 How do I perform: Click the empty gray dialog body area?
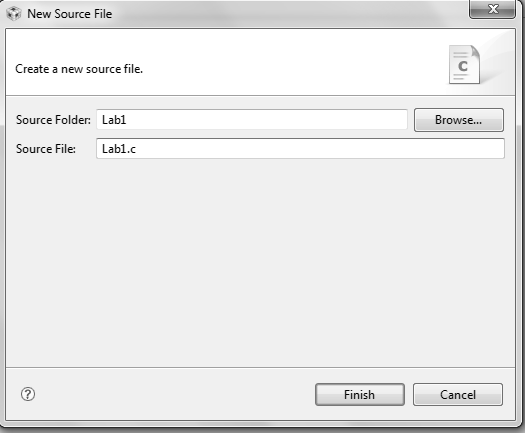[x=260, y=261]
